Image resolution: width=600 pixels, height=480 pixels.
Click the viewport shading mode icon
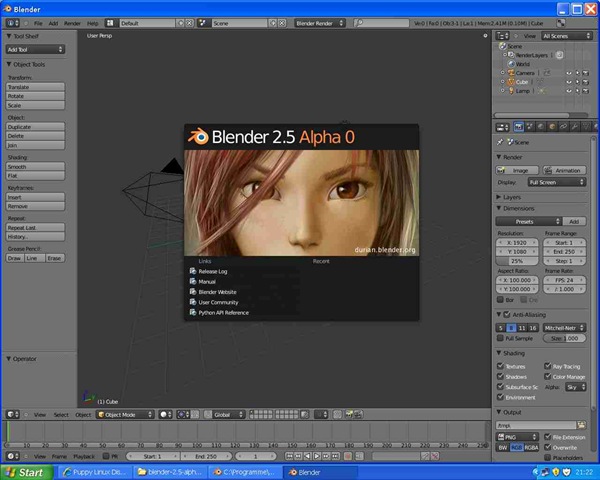pyautogui.click(x=166, y=414)
